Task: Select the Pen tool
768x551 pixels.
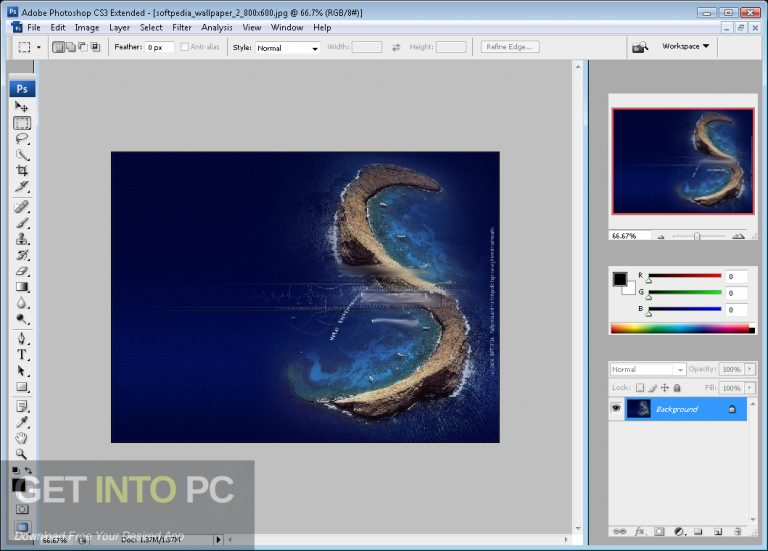Action: pyautogui.click(x=22, y=338)
